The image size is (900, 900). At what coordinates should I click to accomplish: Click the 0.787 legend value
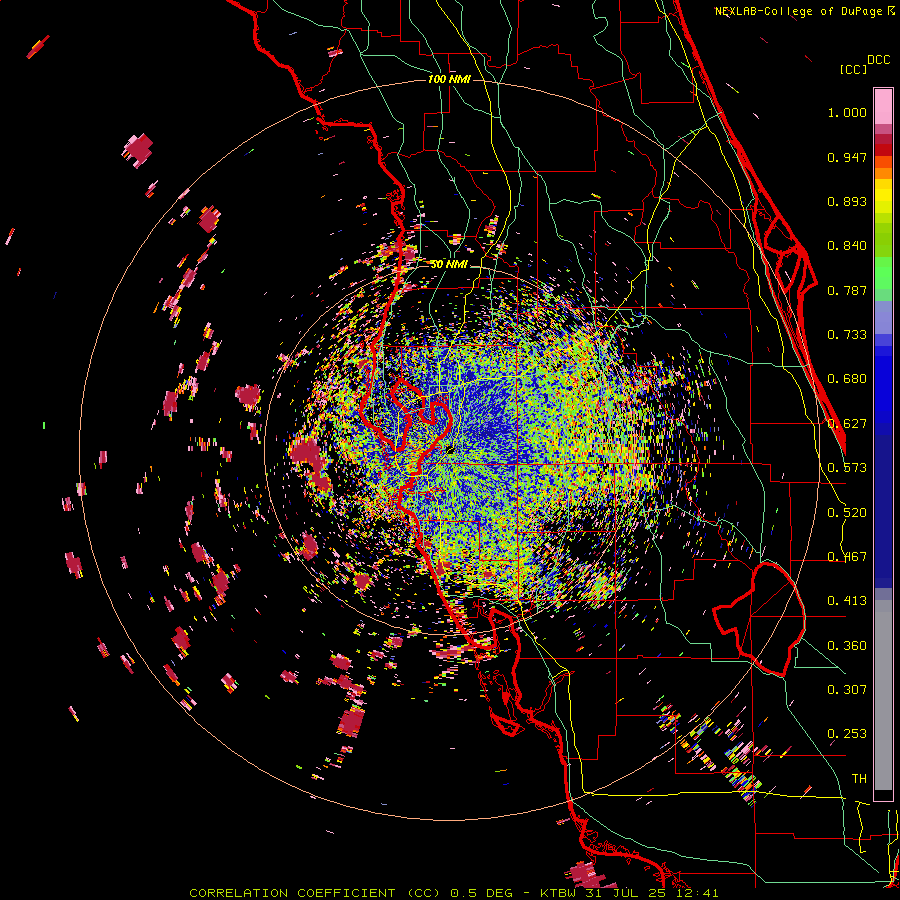pyautogui.click(x=847, y=290)
